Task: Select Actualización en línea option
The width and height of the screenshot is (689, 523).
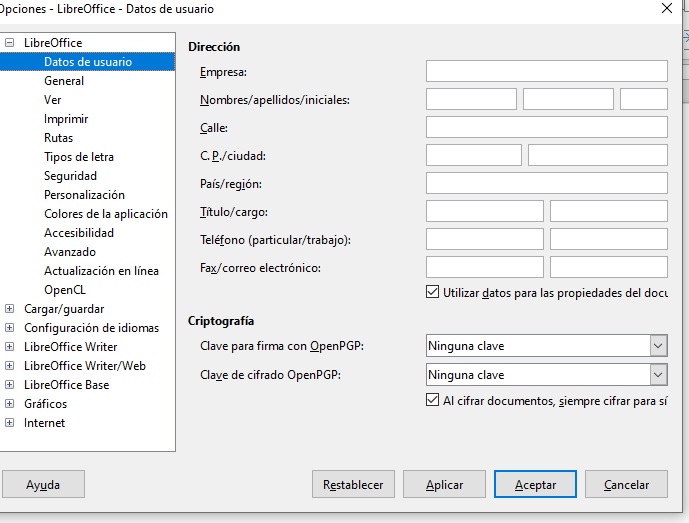Action: pyautogui.click(x=101, y=271)
